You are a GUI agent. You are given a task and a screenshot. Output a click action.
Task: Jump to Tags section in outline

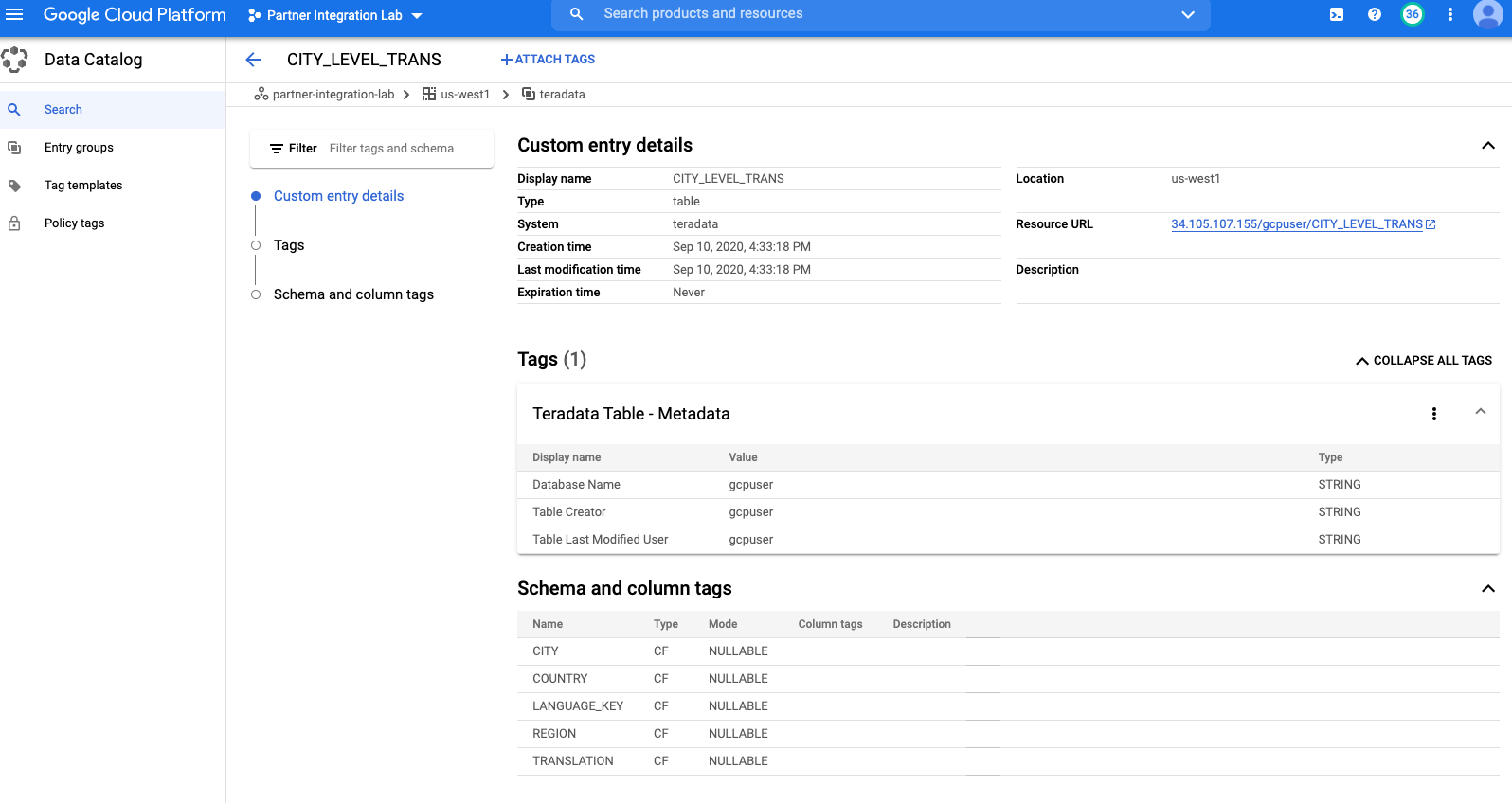[x=289, y=245]
